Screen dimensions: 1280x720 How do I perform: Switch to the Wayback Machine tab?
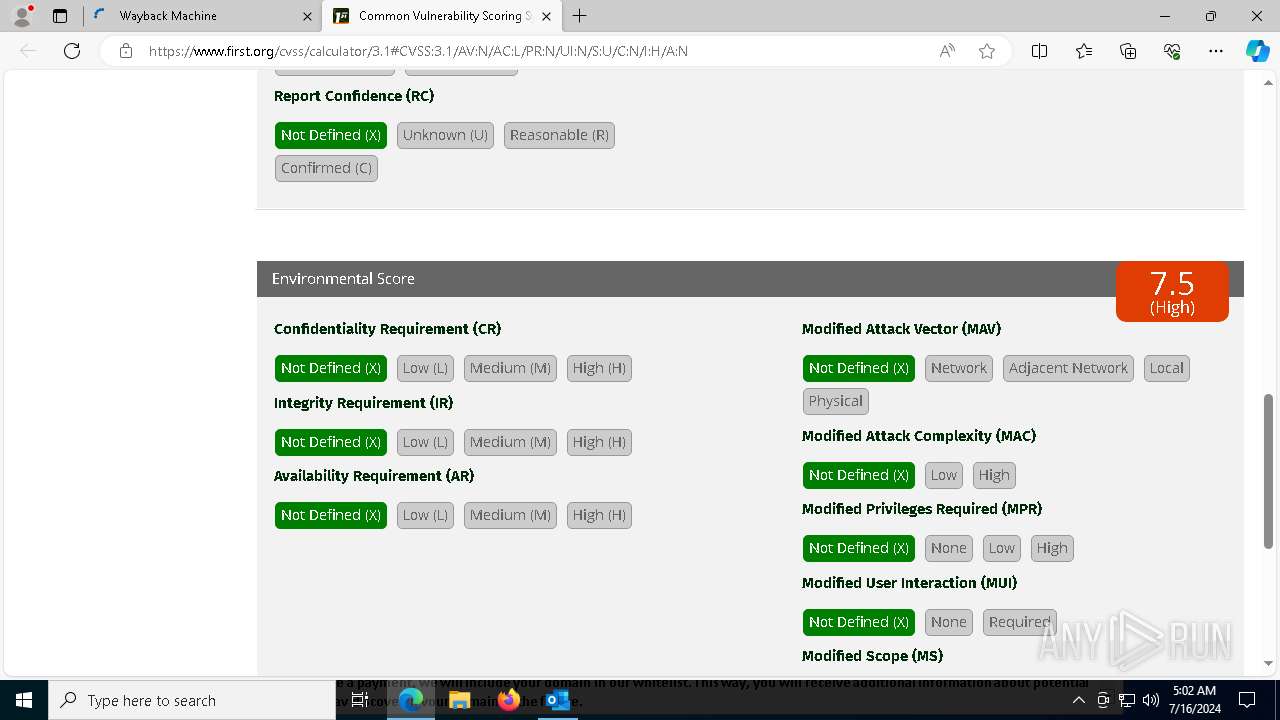coord(202,16)
